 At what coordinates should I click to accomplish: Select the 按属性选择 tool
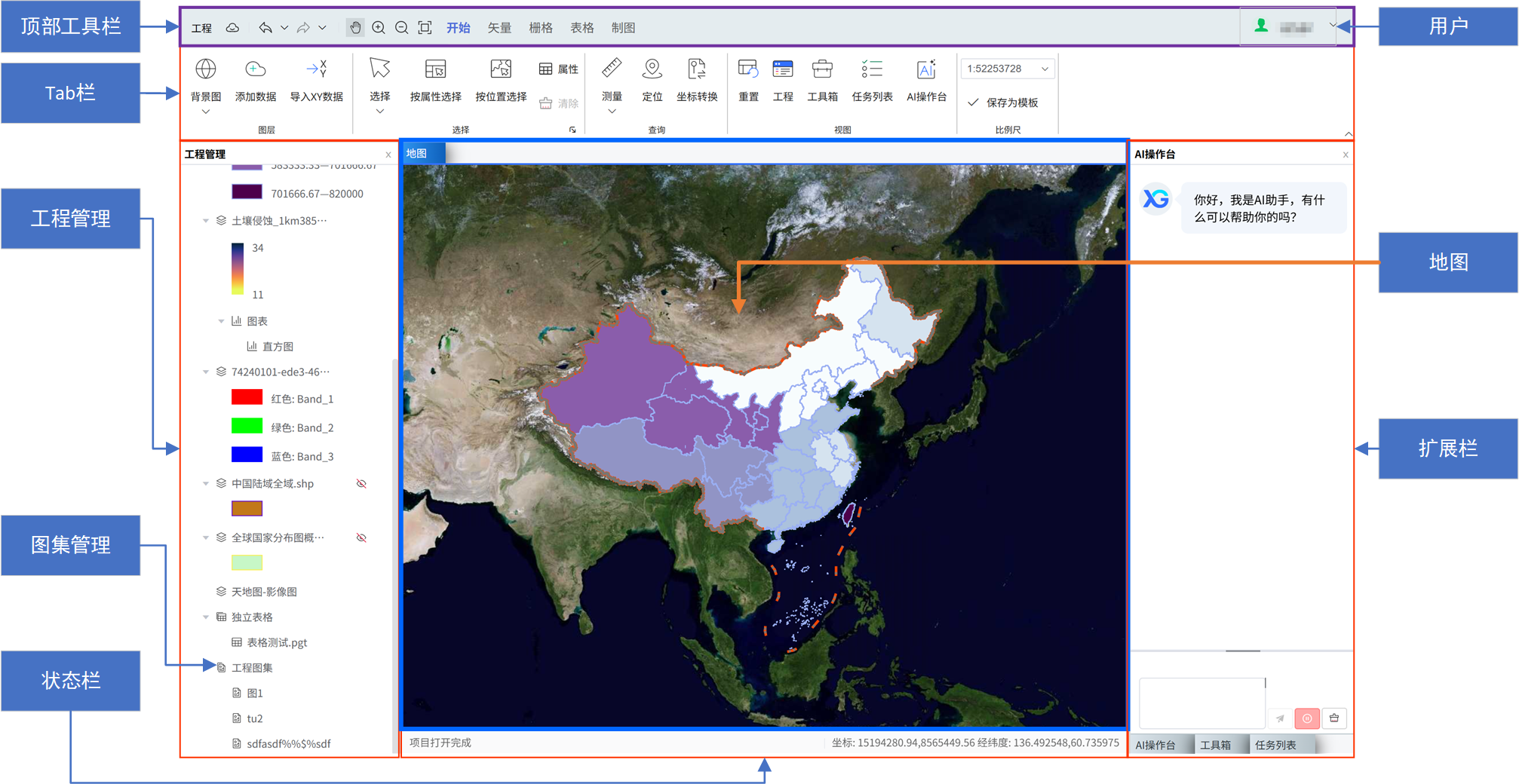point(435,70)
